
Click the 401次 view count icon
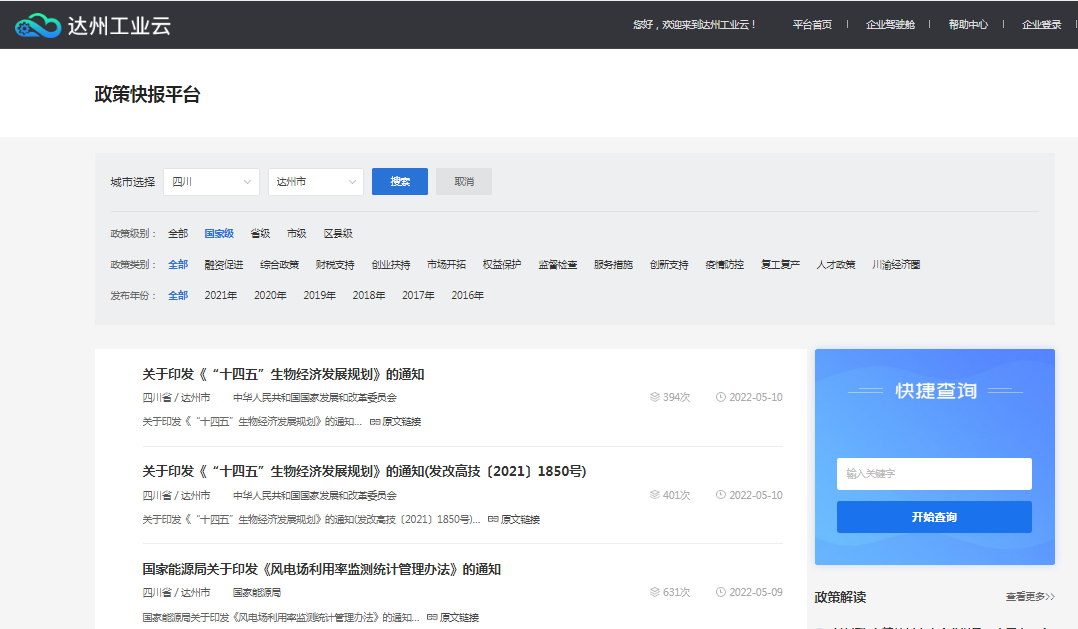tap(655, 495)
